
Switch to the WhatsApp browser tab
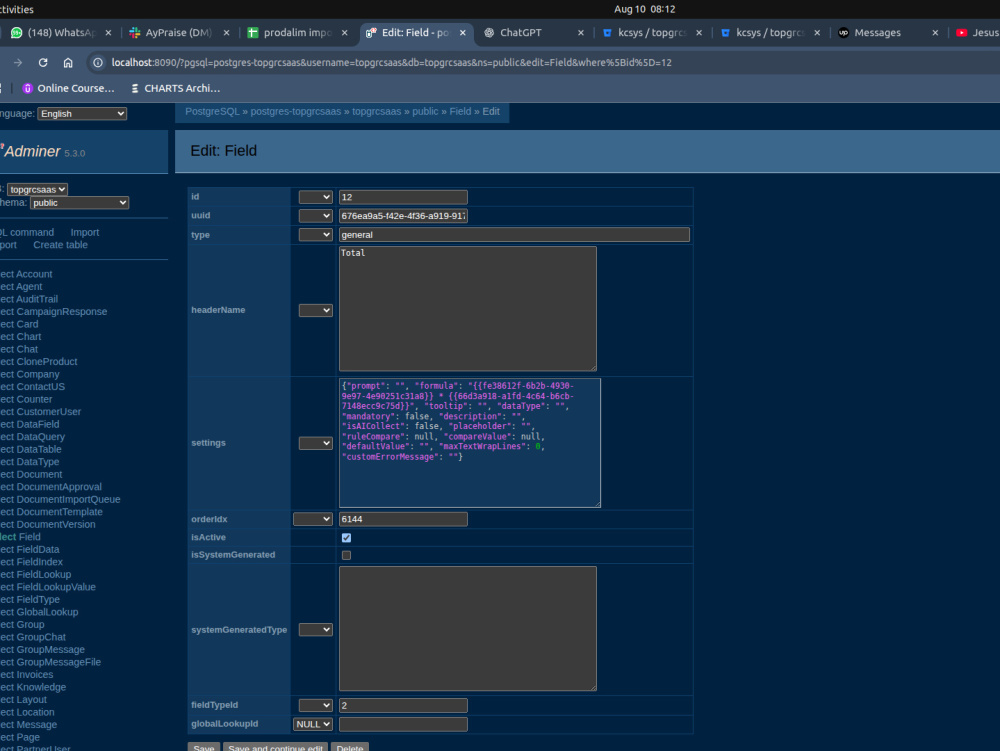coord(61,33)
